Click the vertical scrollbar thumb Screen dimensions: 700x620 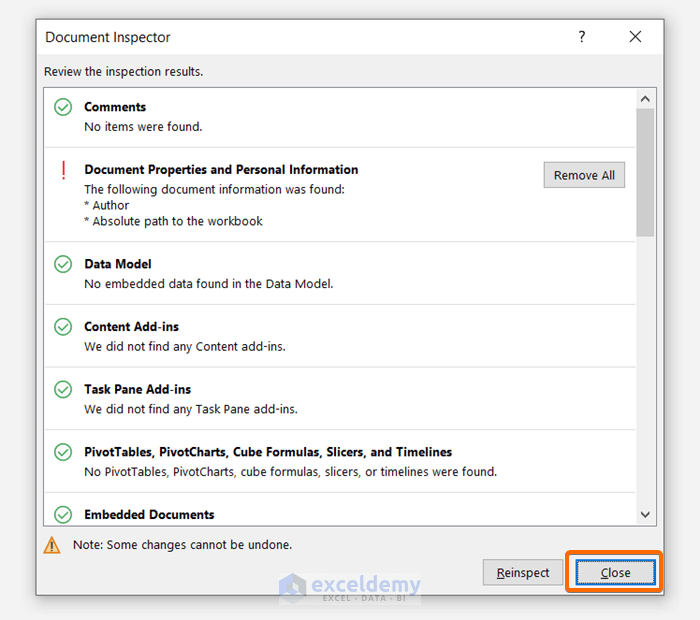[645, 172]
